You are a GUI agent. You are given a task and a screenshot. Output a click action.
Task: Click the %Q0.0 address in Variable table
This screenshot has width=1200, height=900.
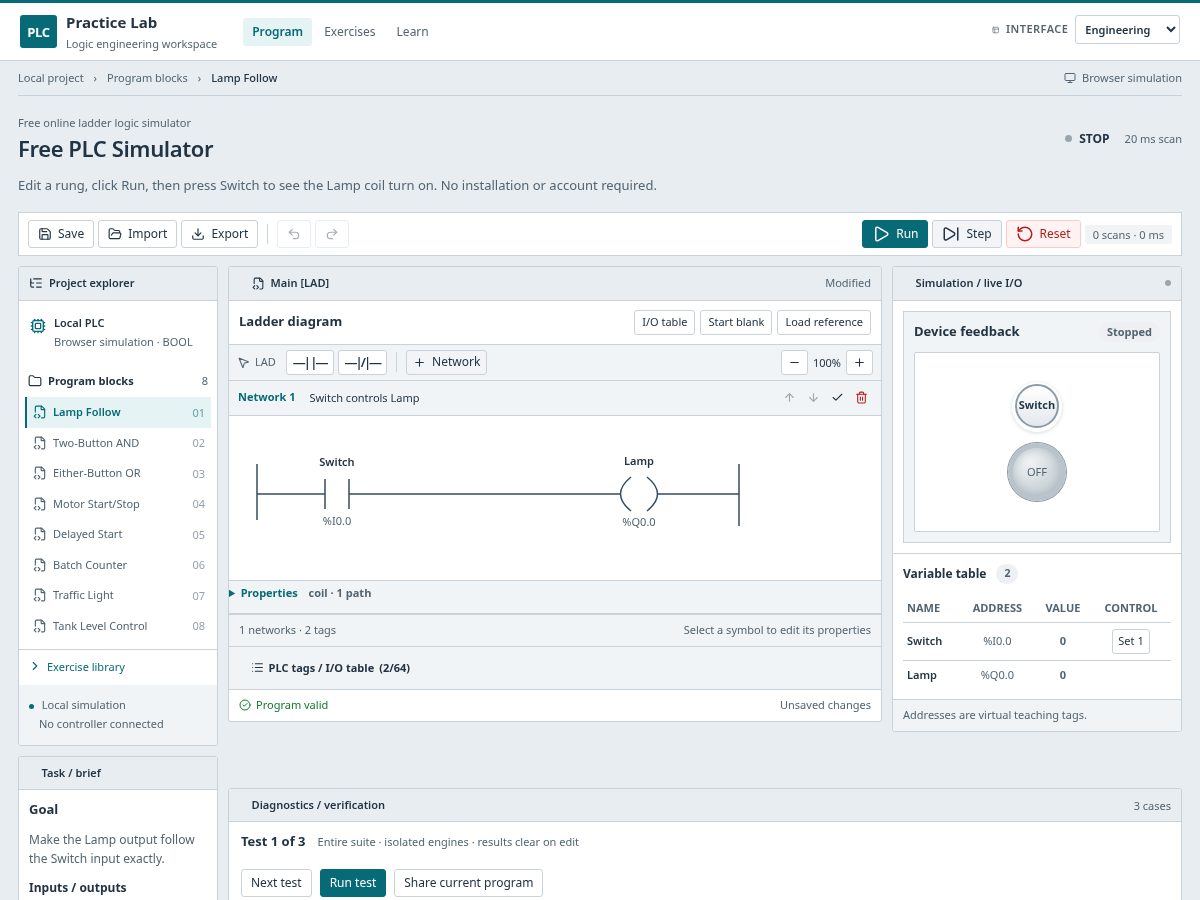(997, 675)
